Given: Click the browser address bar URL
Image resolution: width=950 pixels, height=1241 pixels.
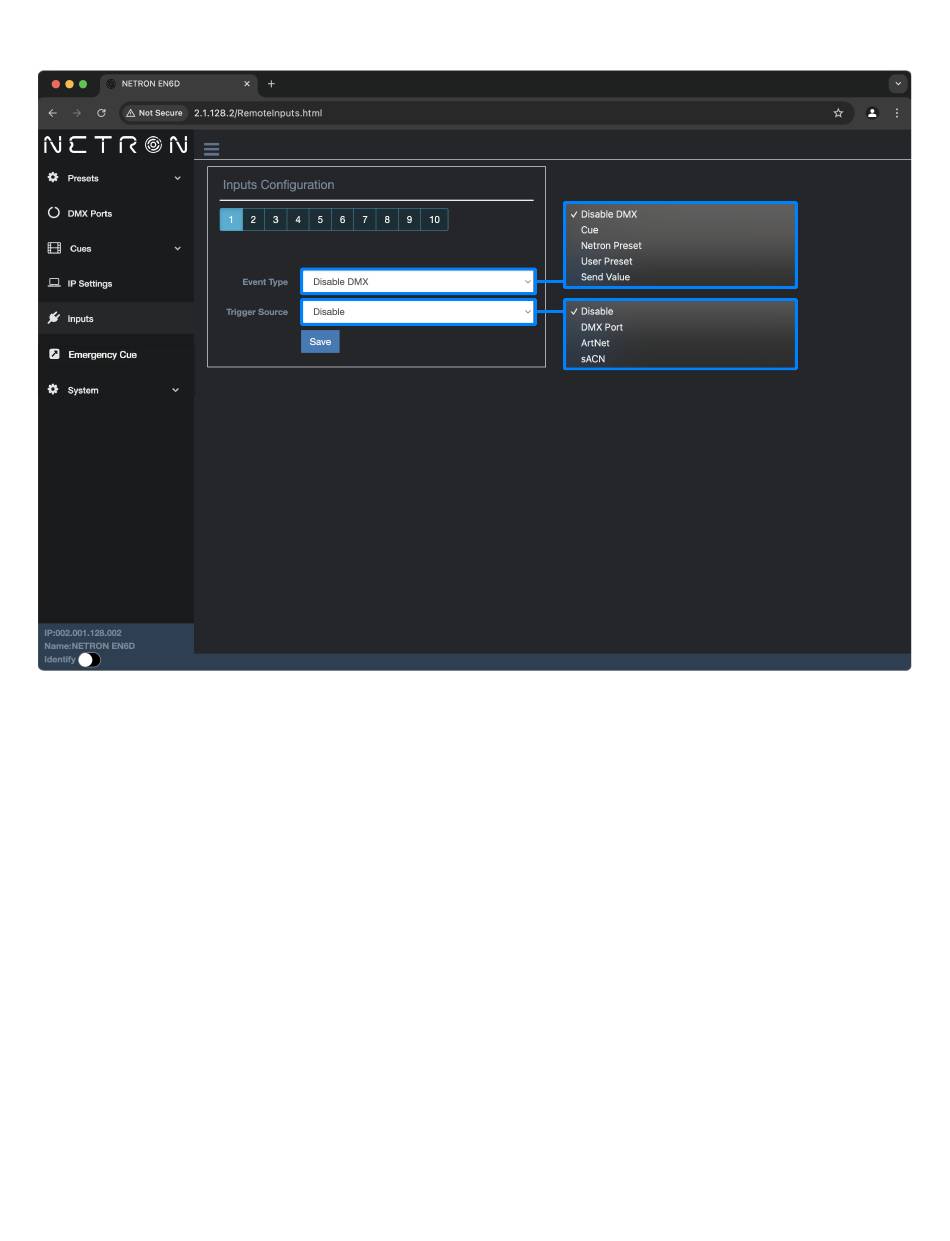Looking at the screenshot, I should click(258, 113).
